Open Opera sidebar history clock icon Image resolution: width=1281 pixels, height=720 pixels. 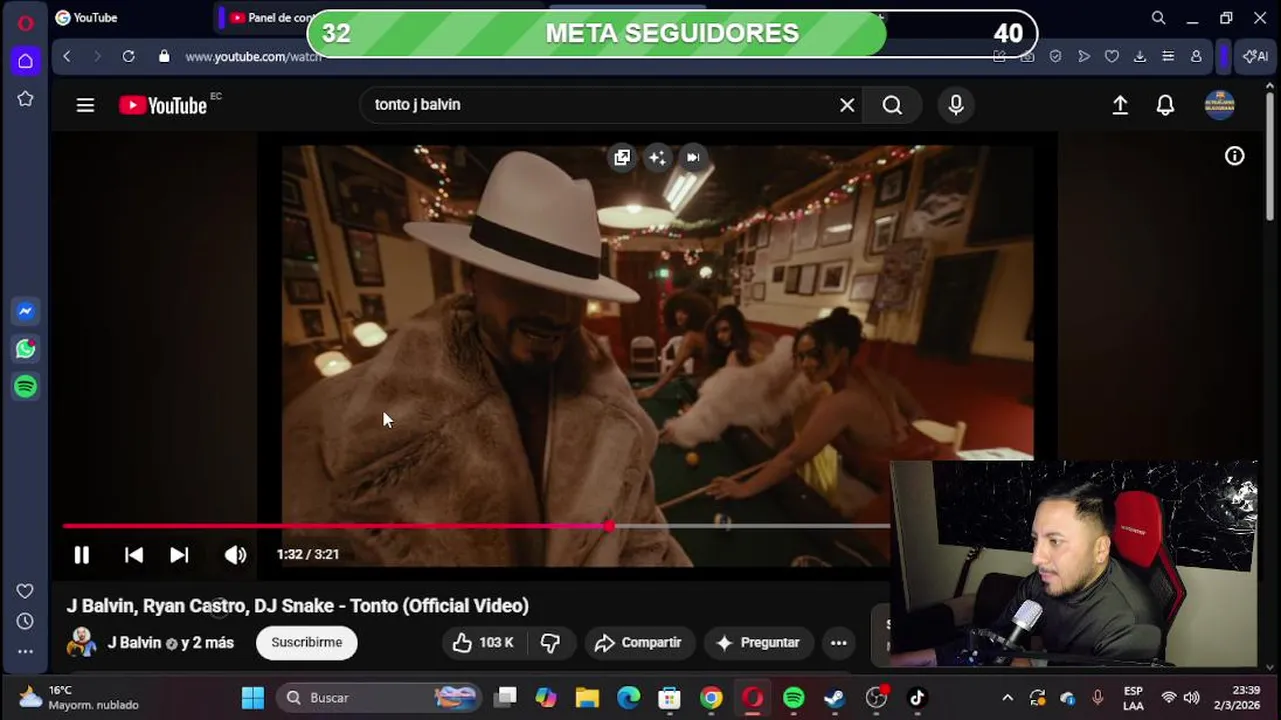point(25,621)
